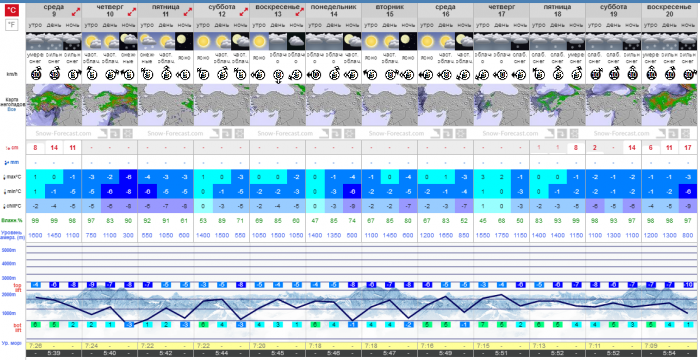Select the суббота 19 day header
Screen dimensions: 700x360
click(613, 11)
